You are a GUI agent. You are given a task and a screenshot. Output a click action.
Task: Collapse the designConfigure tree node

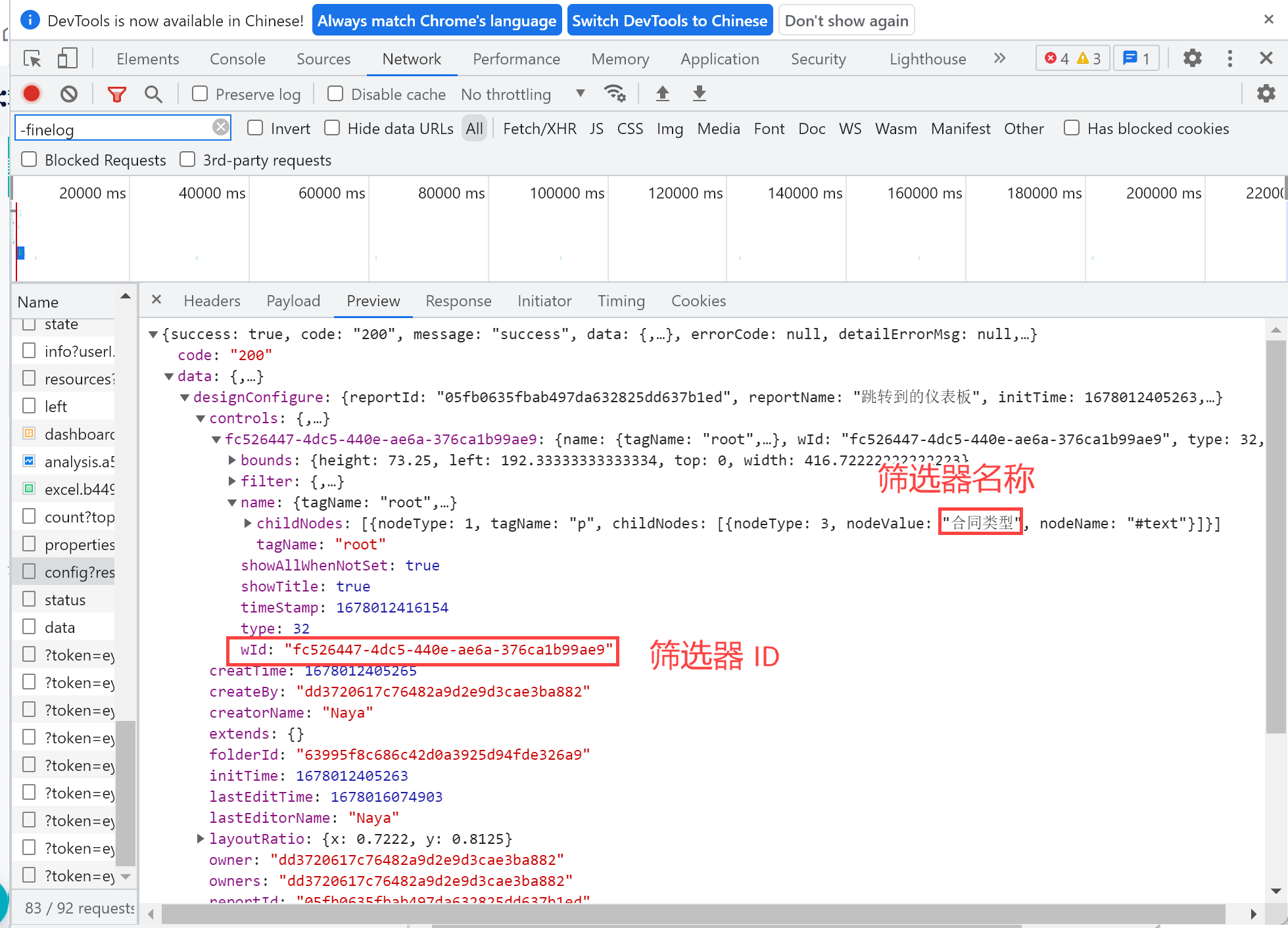pos(185,397)
